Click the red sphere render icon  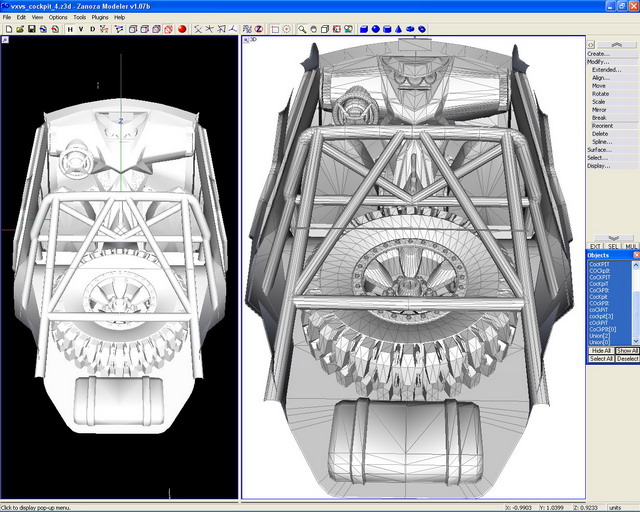(182, 29)
